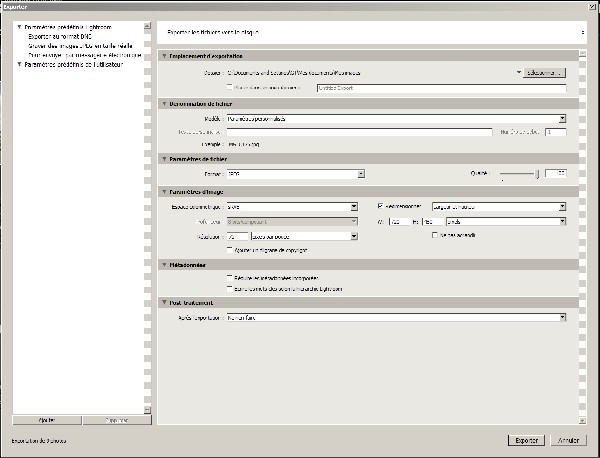Collapse the Paramètres de fichier section
This screenshot has height=458, width=600.
[x=164, y=159]
